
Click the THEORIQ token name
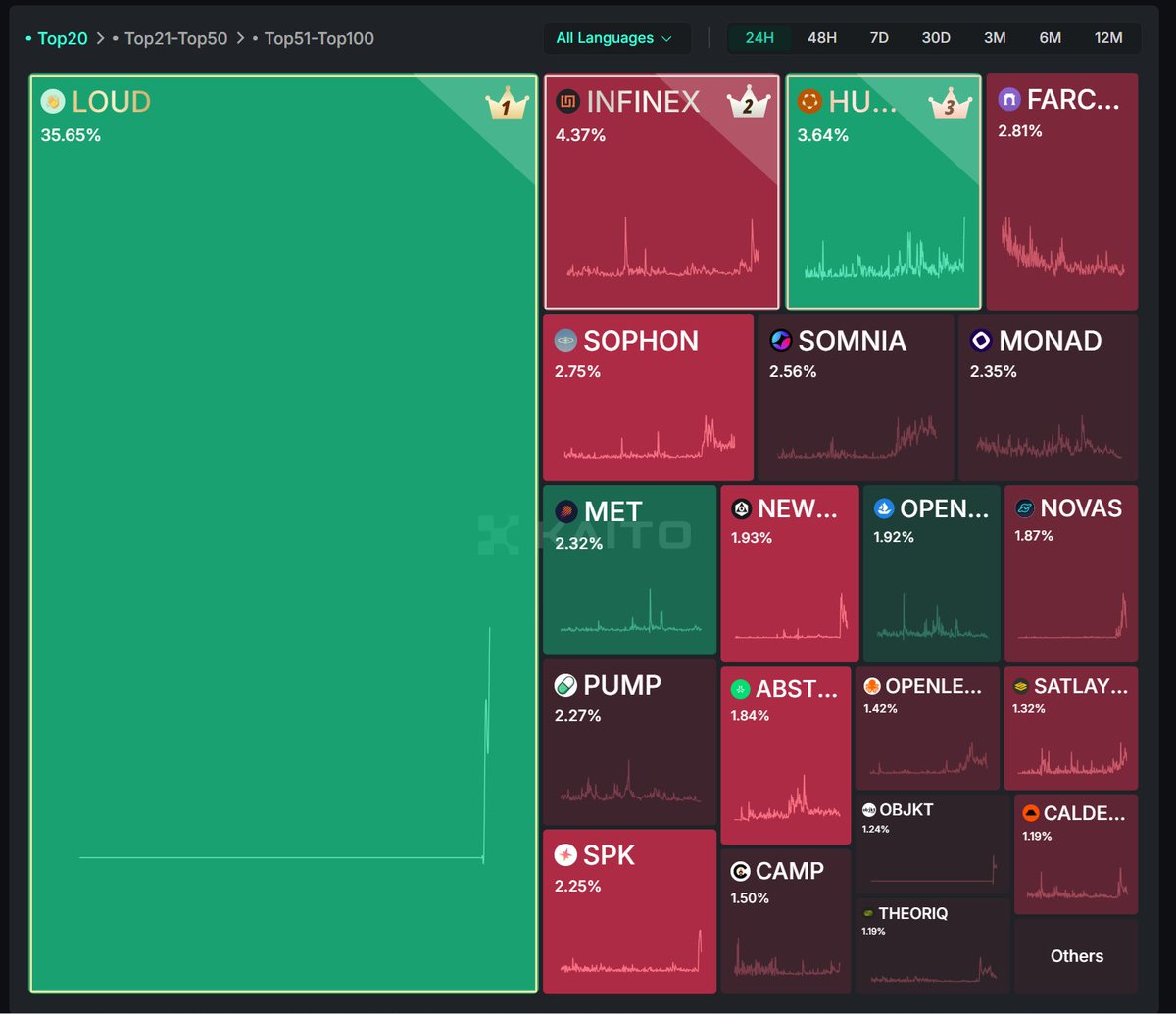pos(913,913)
